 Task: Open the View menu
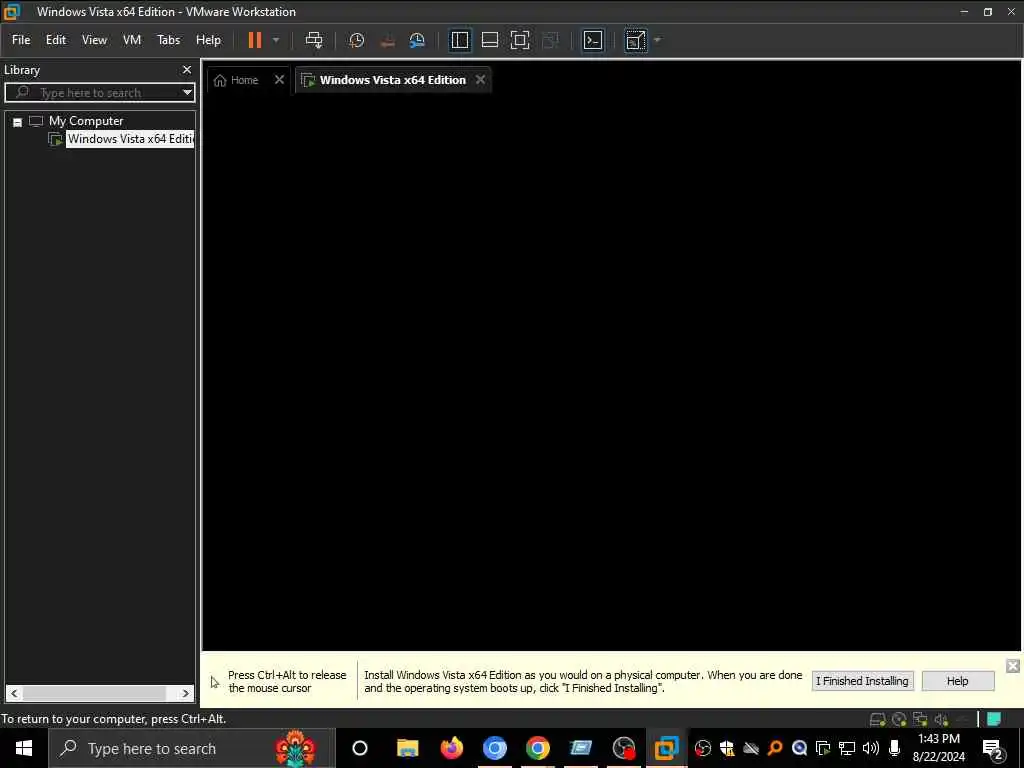click(x=94, y=40)
